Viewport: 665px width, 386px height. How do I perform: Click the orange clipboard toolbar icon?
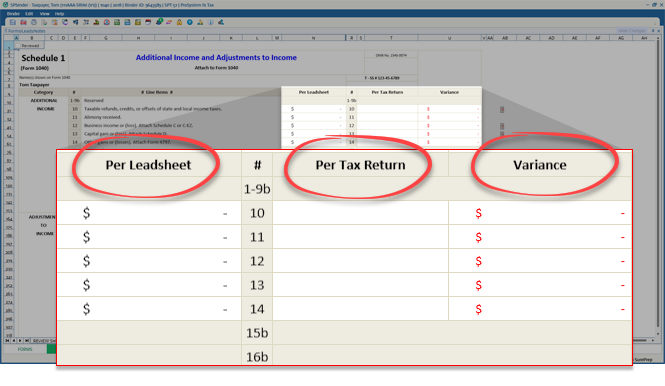(x=55, y=22)
